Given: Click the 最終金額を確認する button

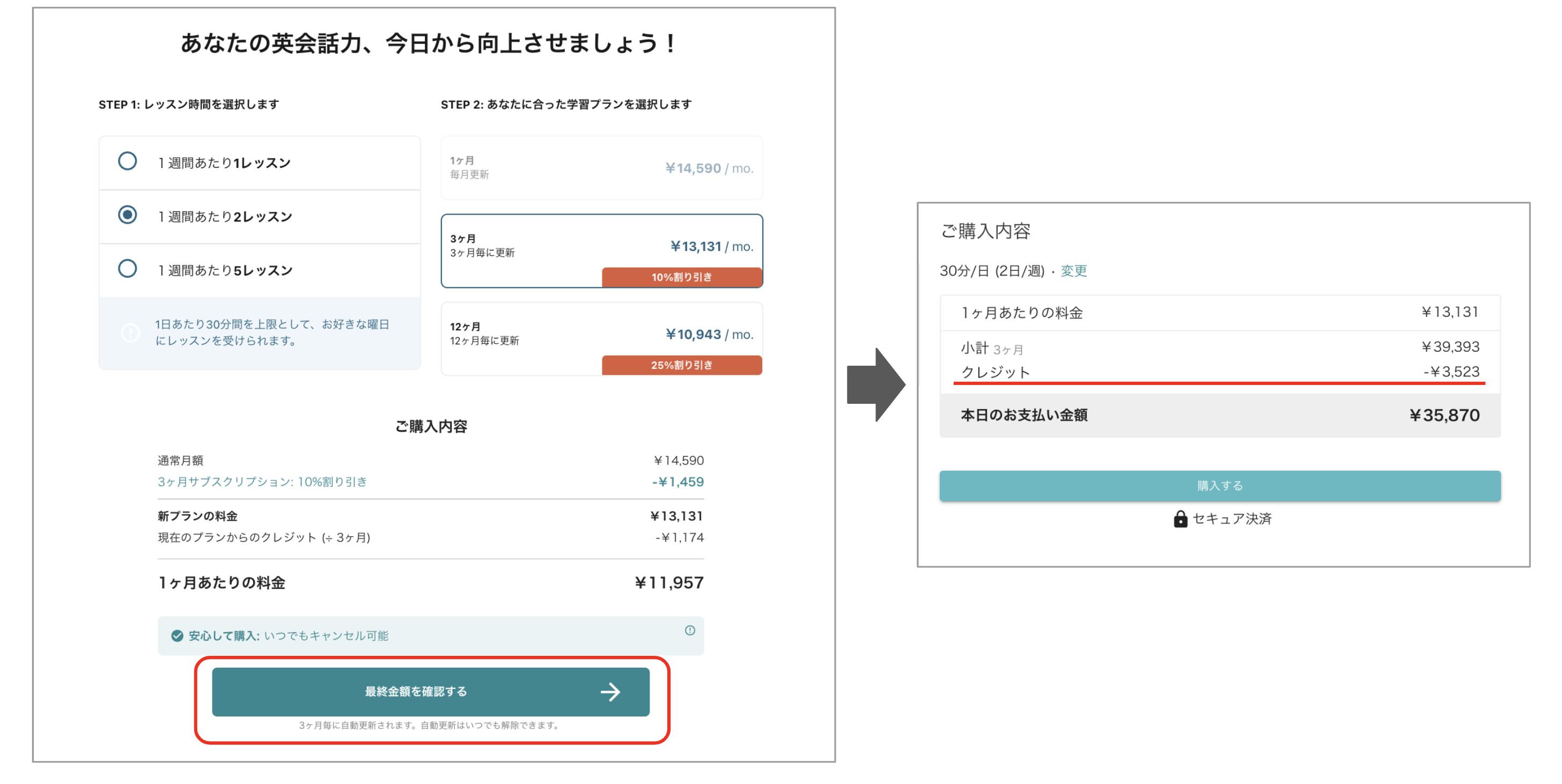Looking at the screenshot, I should click(x=431, y=692).
